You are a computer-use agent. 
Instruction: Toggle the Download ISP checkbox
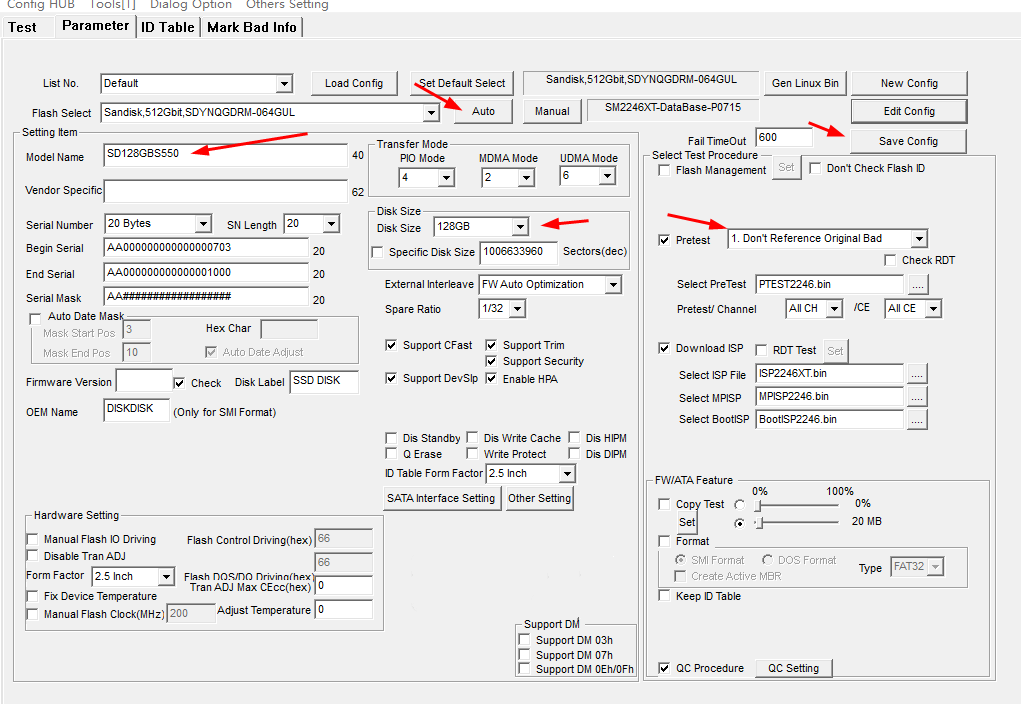pyautogui.click(x=664, y=348)
